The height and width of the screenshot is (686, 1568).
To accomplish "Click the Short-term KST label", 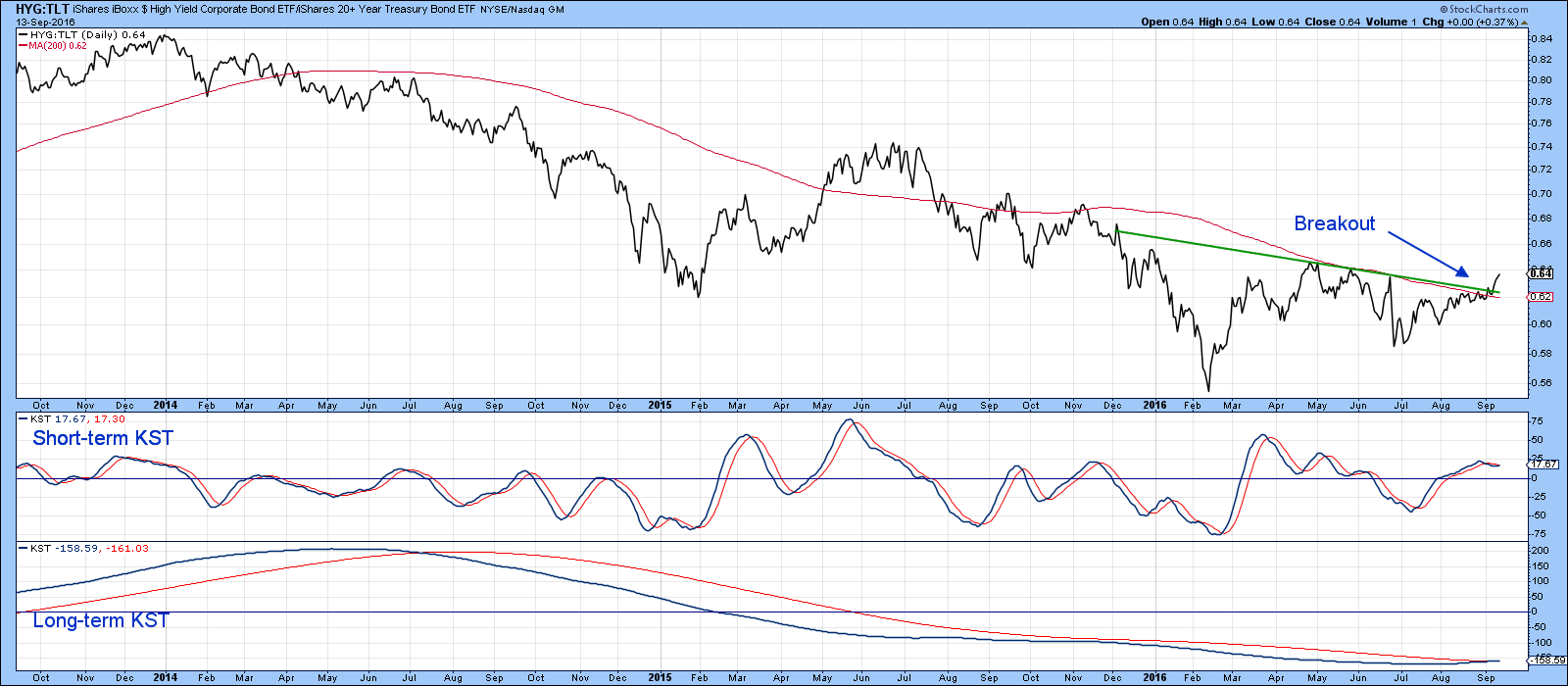I will click(103, 438).
